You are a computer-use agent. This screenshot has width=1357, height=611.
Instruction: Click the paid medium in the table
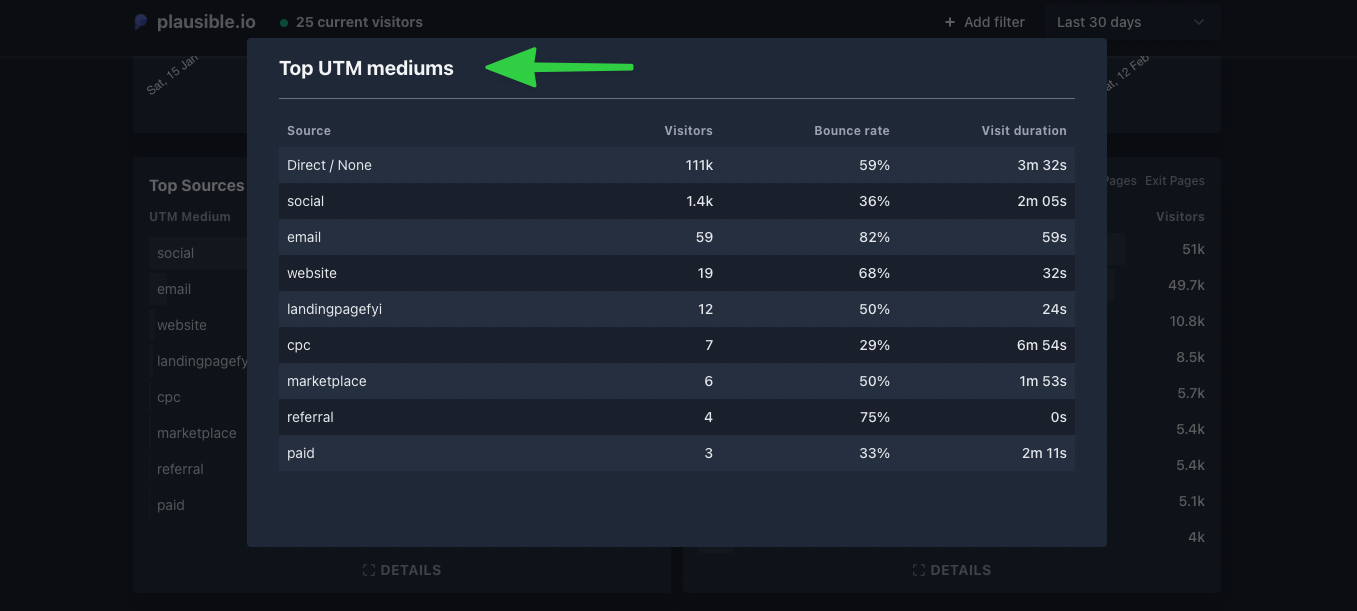point(301,453)
